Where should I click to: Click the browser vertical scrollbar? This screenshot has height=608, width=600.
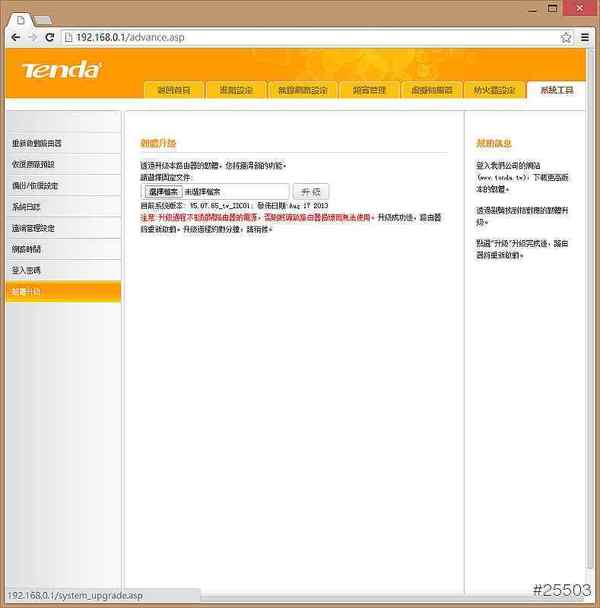[x=590, y=310]
